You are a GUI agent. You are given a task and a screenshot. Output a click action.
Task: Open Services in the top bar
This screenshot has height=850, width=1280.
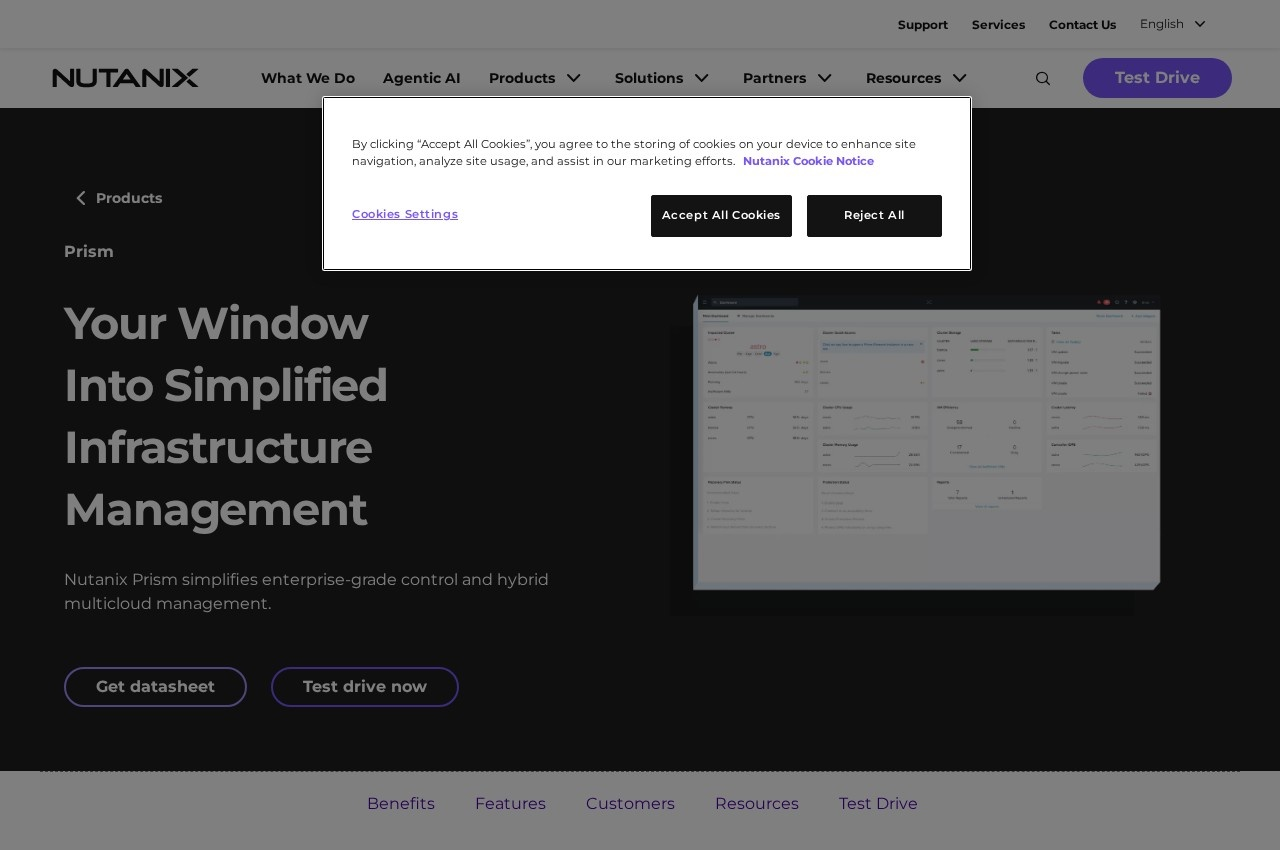(998, 25)
